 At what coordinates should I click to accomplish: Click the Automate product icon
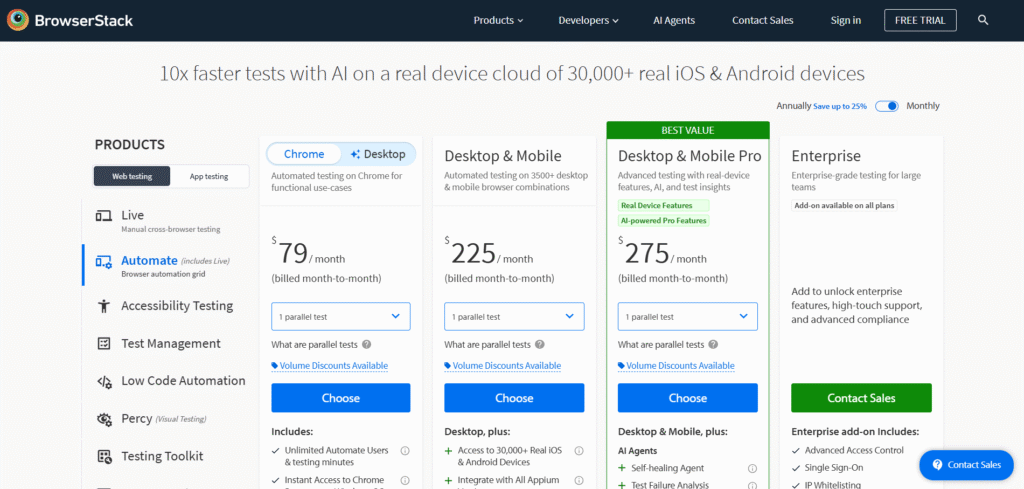(x=103, y=262)
